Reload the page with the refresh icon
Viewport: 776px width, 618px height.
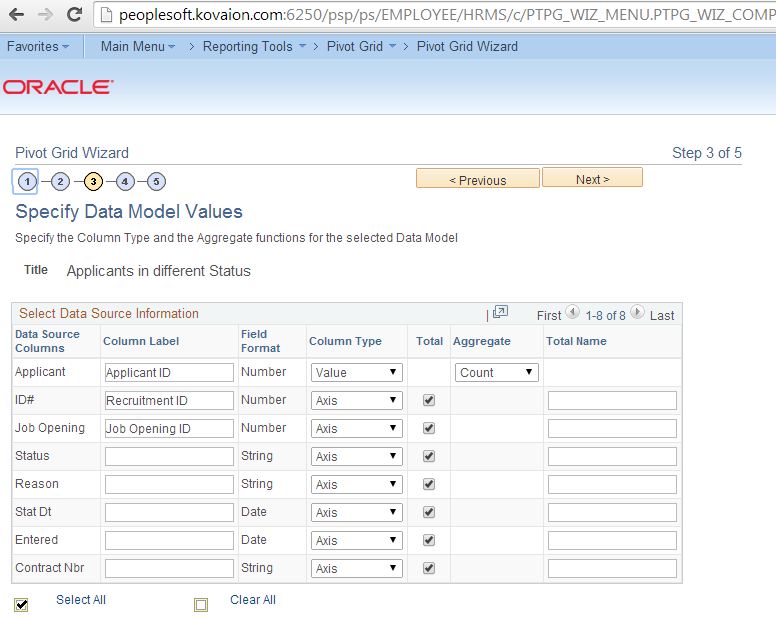pos(74,14)
